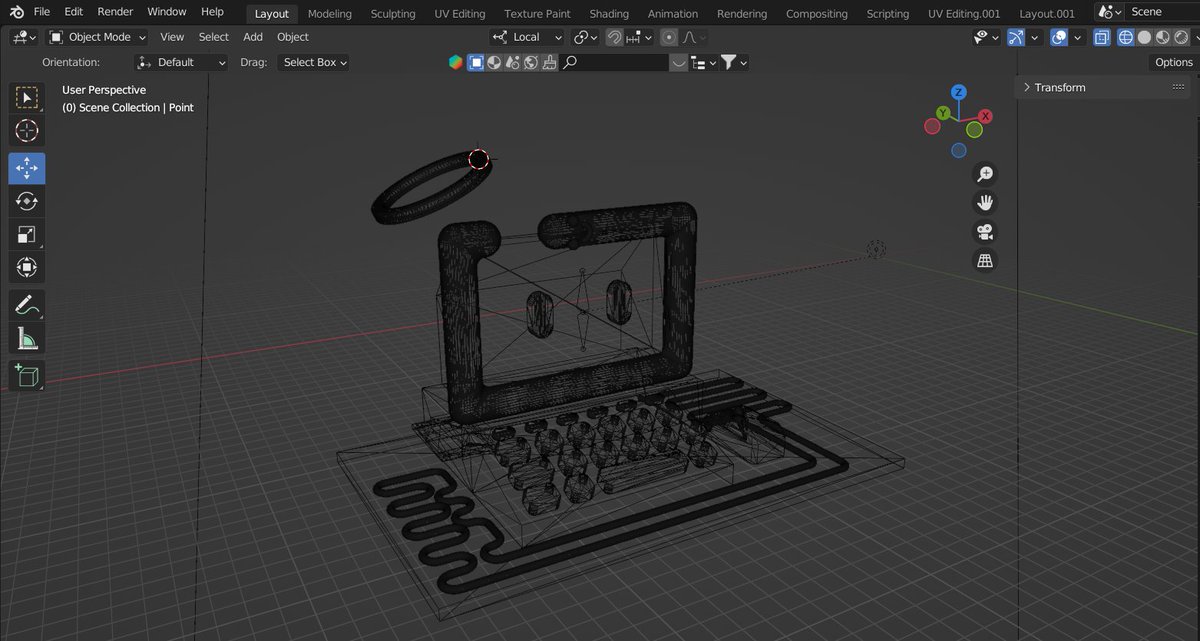Toggle Show Gizmo button
This screenshot has height=641, width=1200.
click(1016, 37)
